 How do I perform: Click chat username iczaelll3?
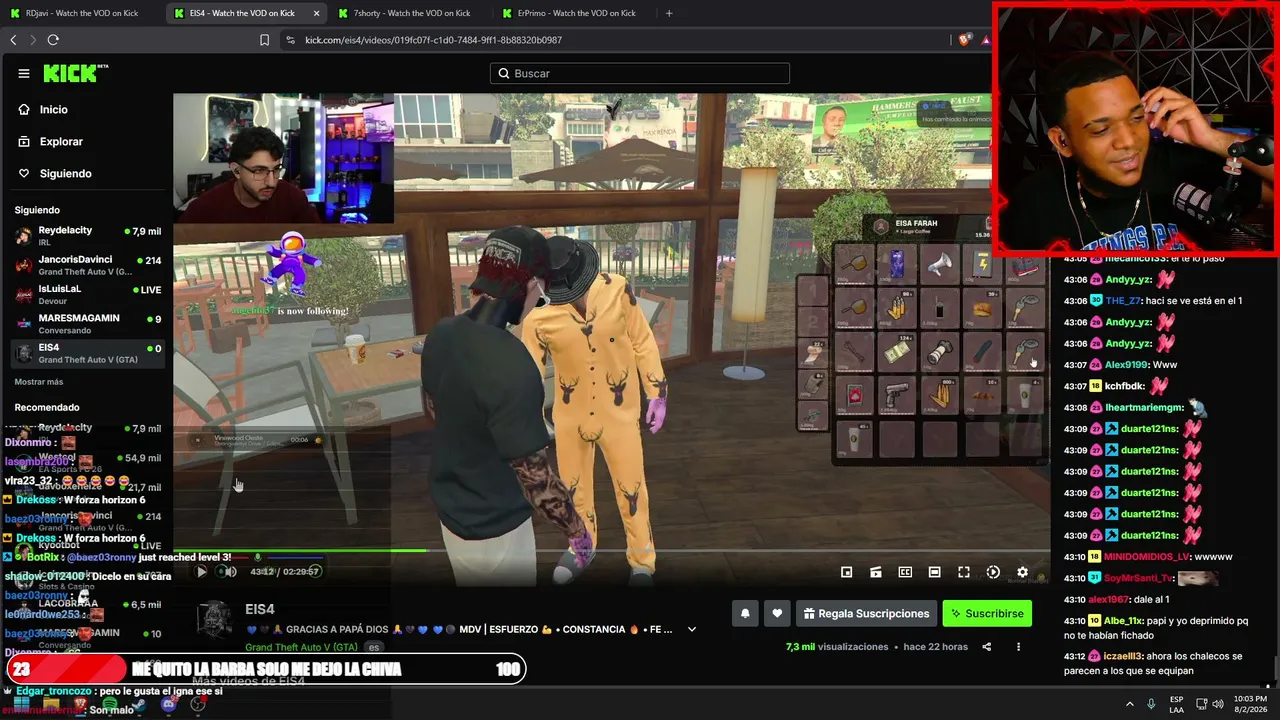[x=1124, y=656]
